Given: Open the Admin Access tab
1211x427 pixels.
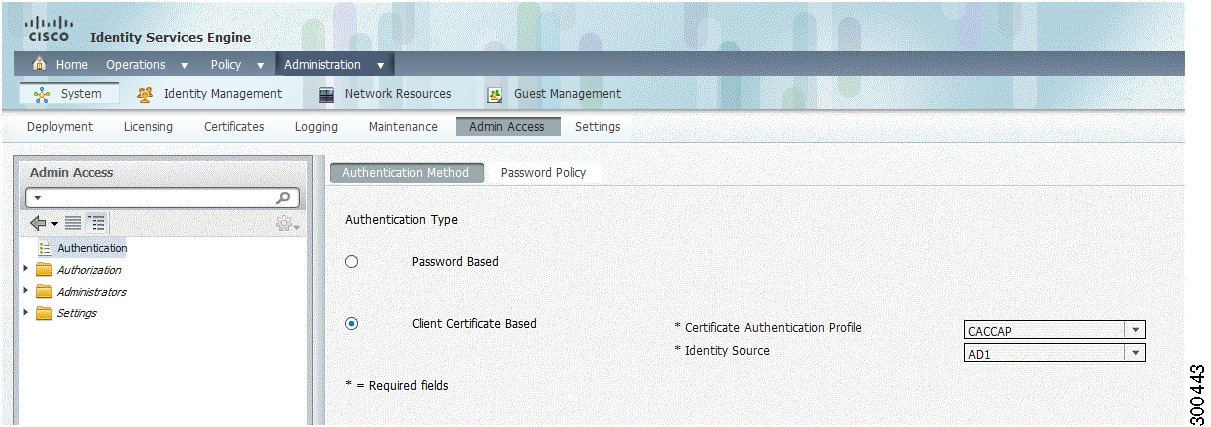Looking at the screenshot, I should click(x=507, y=127).
